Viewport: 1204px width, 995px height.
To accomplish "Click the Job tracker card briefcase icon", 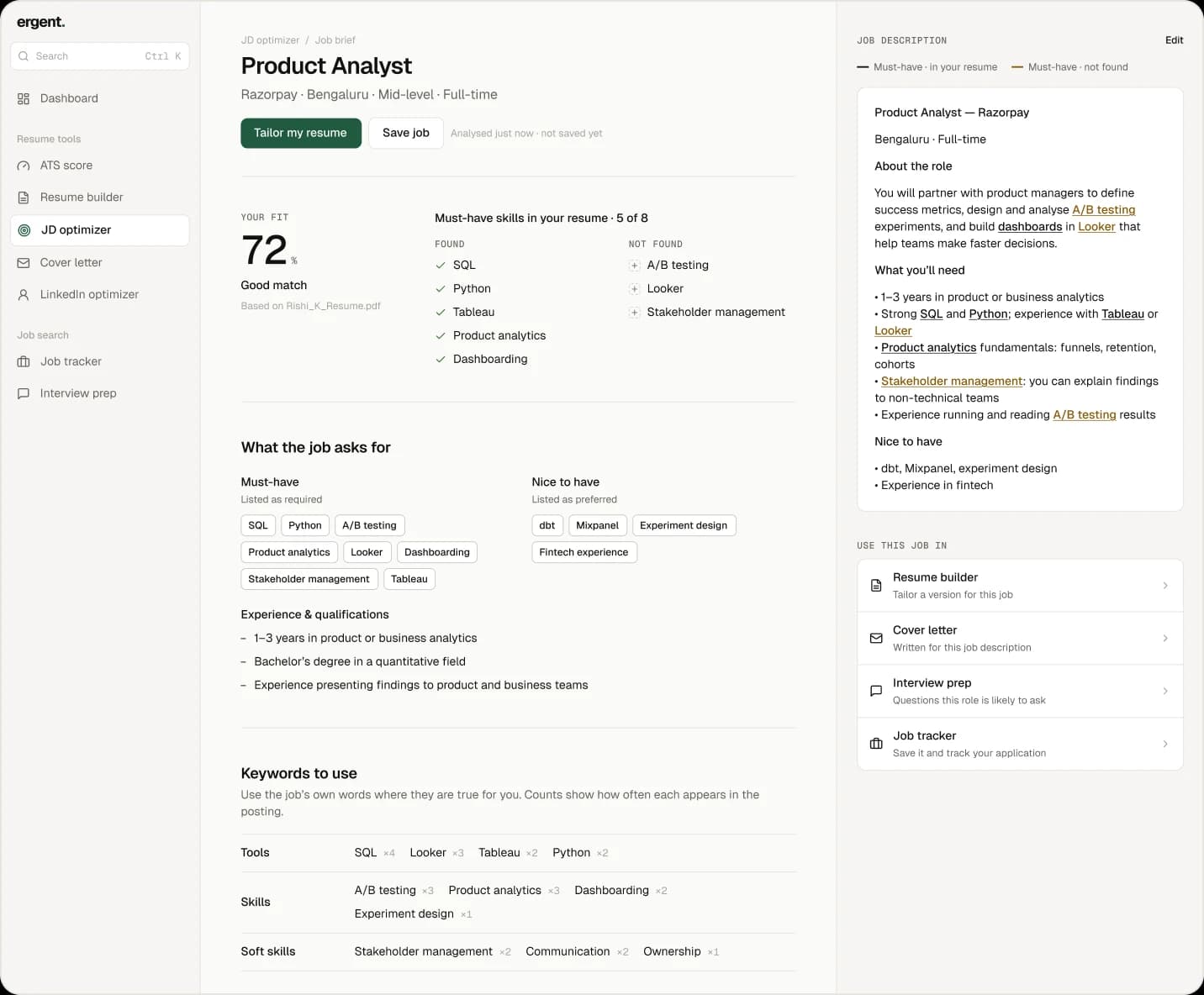I will [876, 744].
